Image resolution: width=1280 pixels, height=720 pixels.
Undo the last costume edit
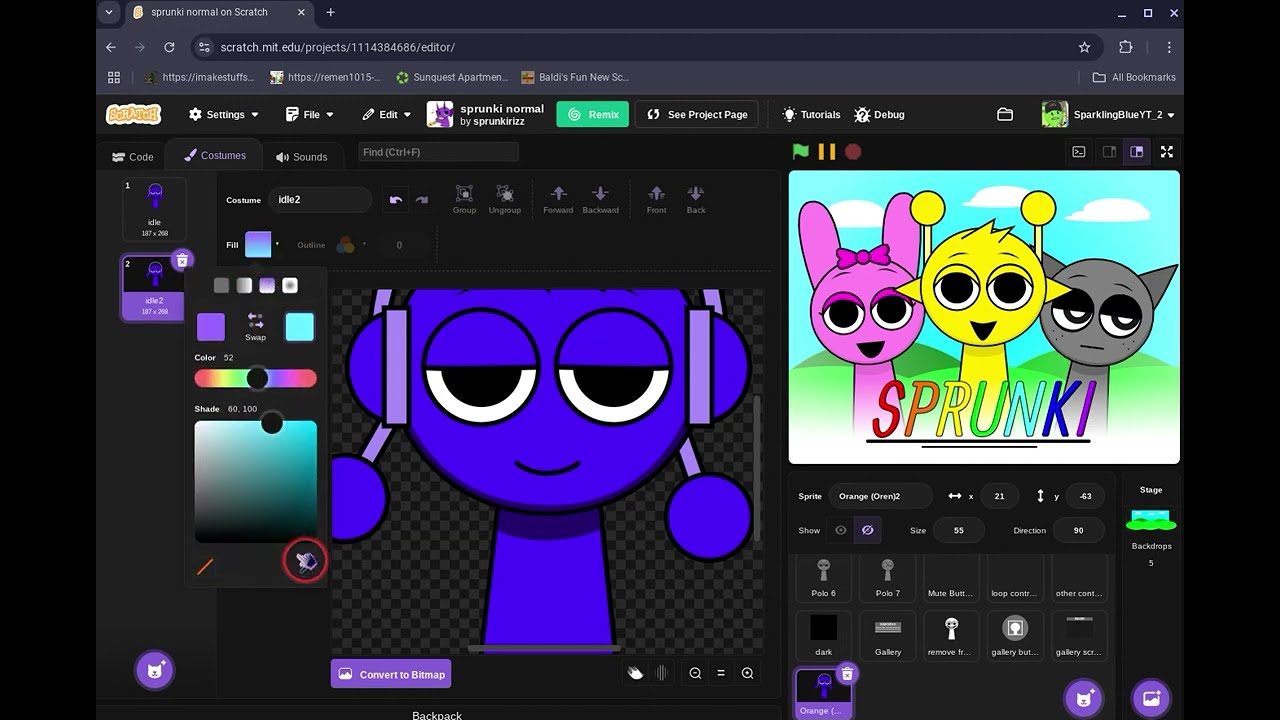pos(396,200)
